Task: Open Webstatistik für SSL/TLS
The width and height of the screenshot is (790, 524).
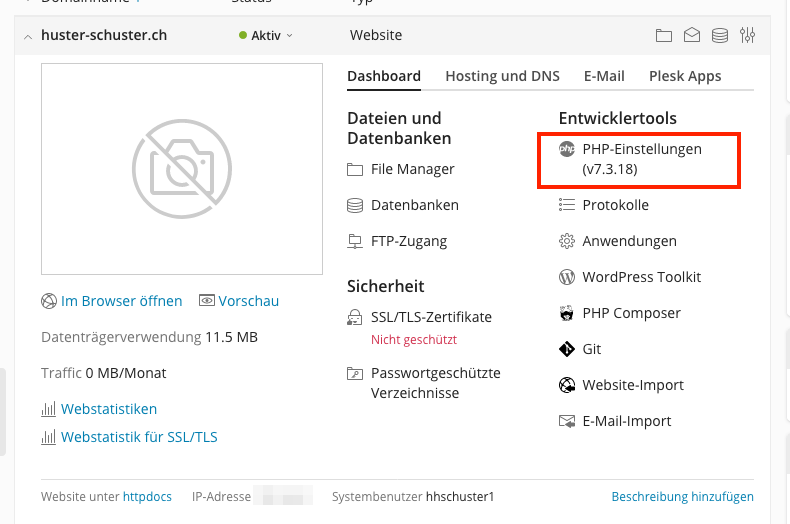Action: coord(139,437)
